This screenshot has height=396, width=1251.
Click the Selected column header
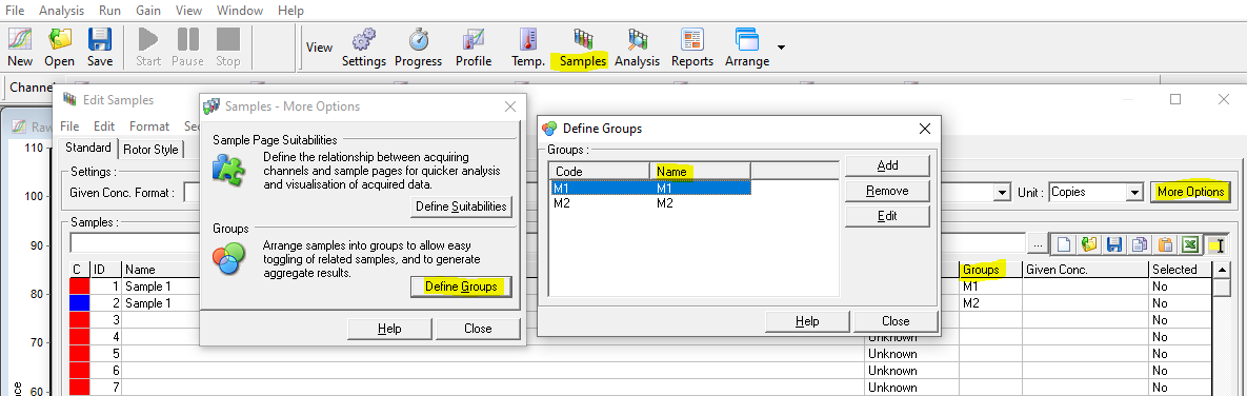pyautogui.click(x=1180, y=269)
